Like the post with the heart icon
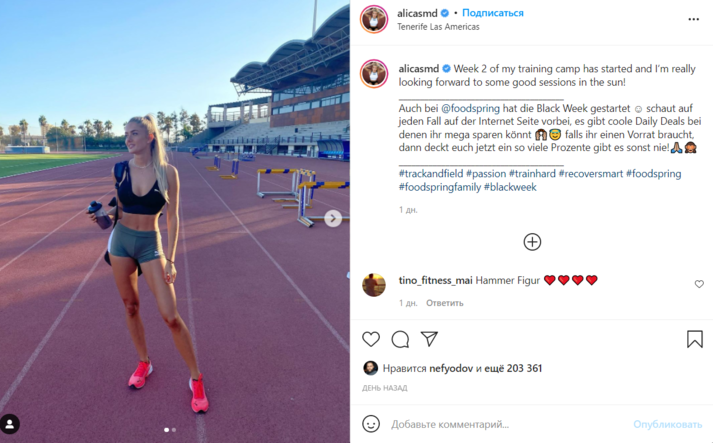The image size is (713, 443). pyautogui.click(x=371, y=339)
